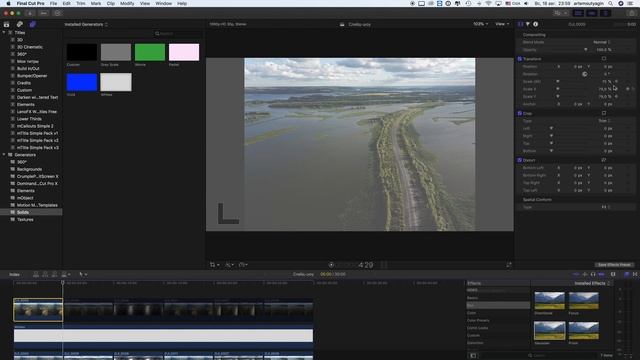Open the Installed Effects dropdown
This screenshot has width=640, height=360.
pos(592,283)
